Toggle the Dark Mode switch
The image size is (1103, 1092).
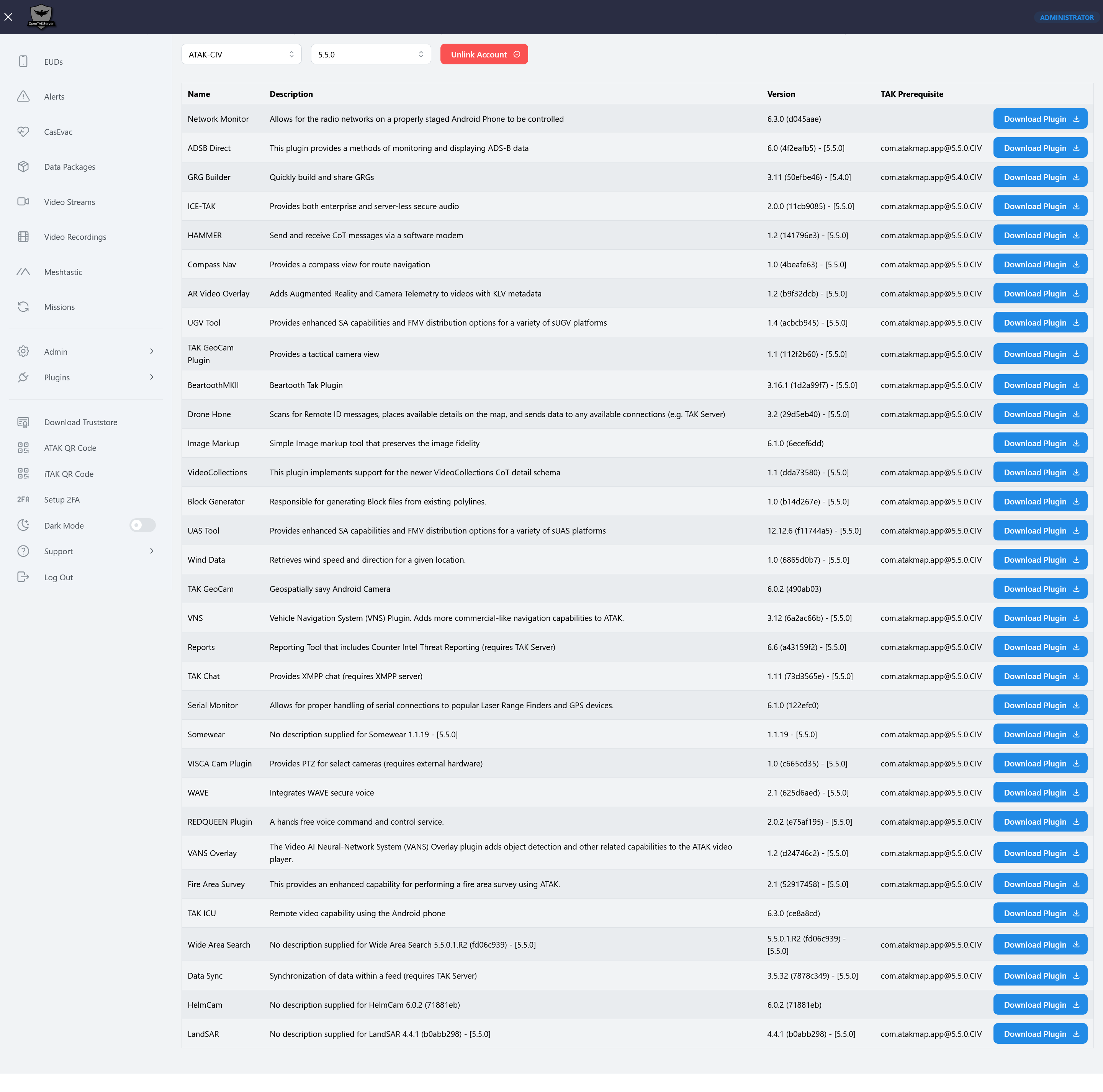pyautogui.click(x=142, y=525)
